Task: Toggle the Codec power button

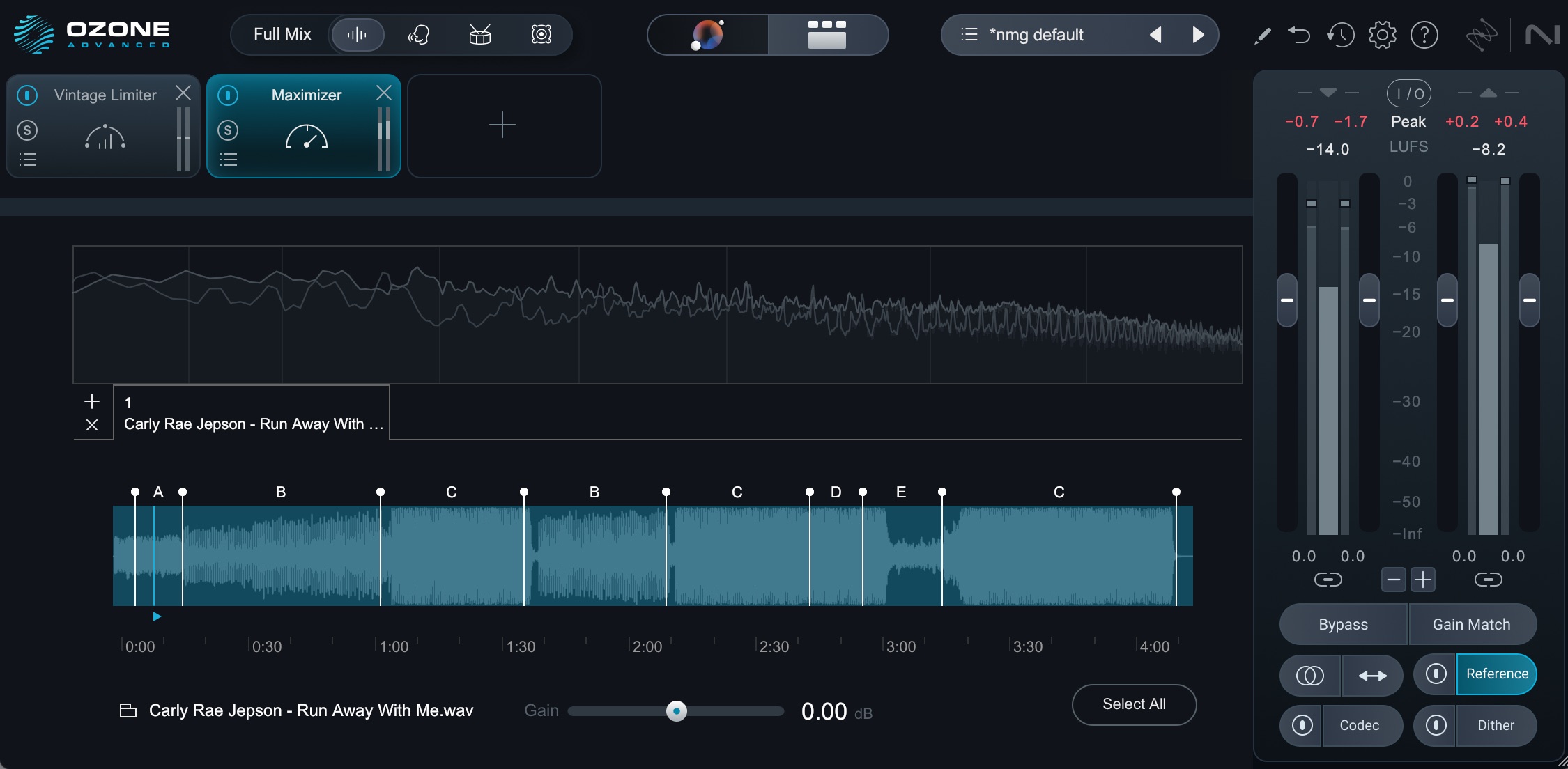Action: [1302, 725]
